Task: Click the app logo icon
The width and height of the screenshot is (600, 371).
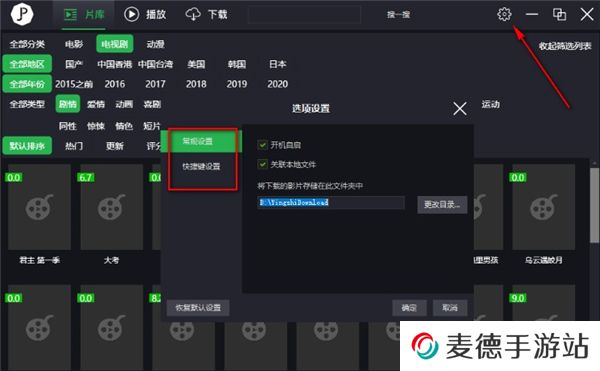Action: 22,14
